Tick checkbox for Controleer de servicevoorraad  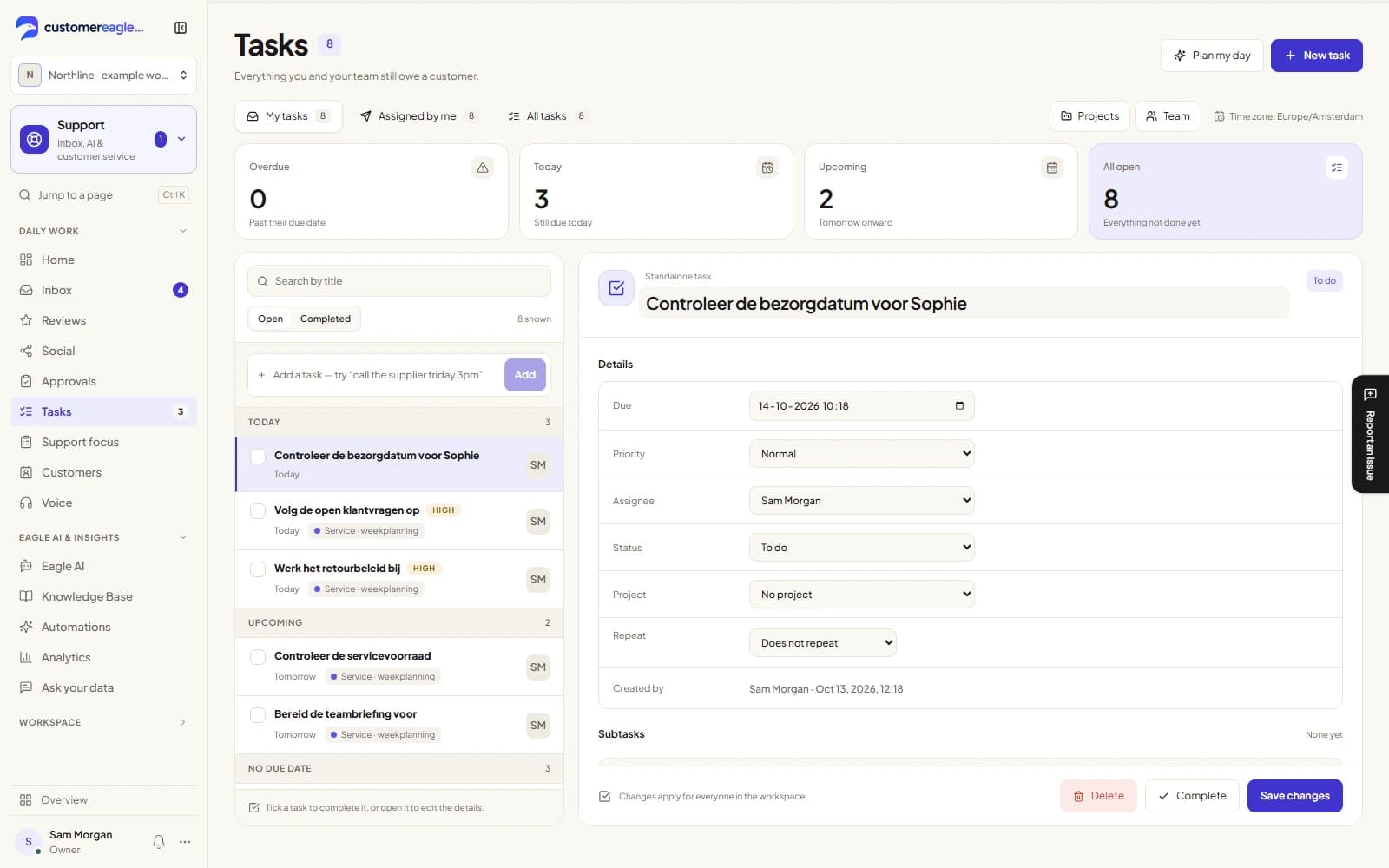(258, 656)
